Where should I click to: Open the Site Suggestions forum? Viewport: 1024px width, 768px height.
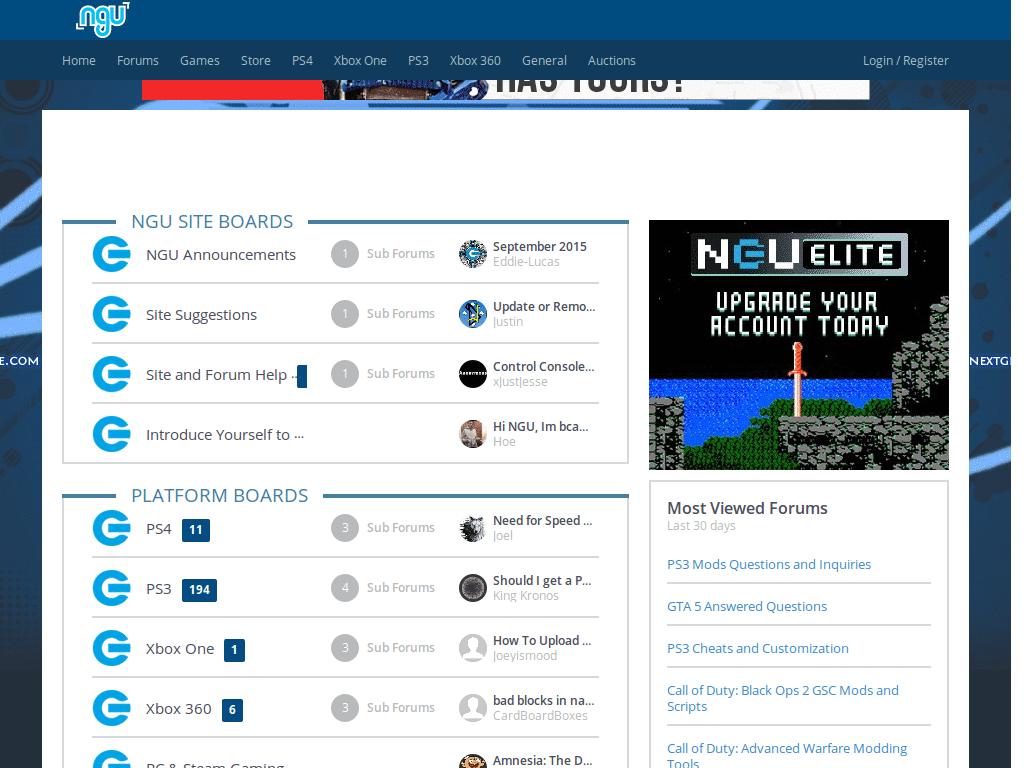coord(201,315)
